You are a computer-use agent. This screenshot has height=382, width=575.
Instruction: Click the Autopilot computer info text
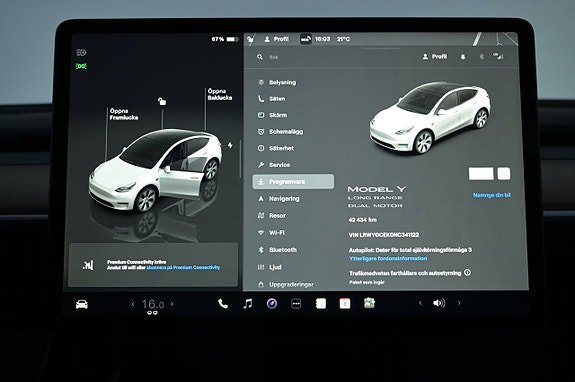tap(410, 250)
